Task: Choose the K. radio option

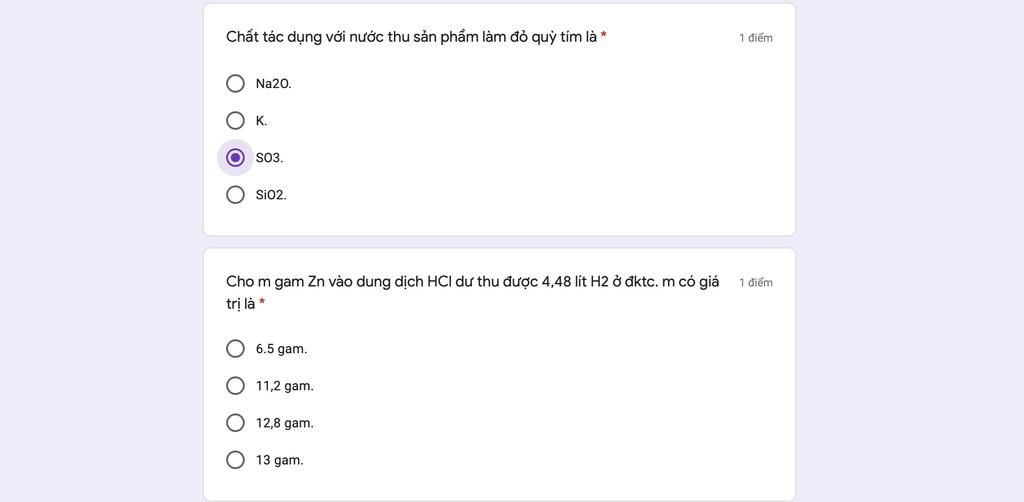Action: (x=235, y=121)
